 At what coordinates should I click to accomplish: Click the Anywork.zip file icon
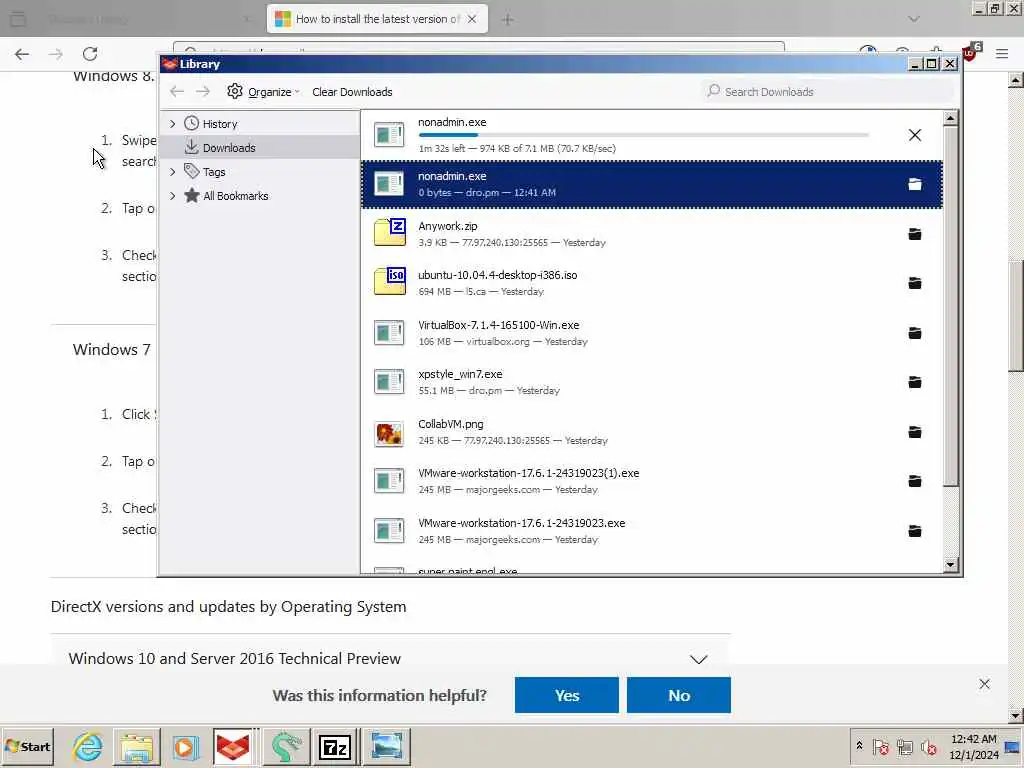[390, 232]
